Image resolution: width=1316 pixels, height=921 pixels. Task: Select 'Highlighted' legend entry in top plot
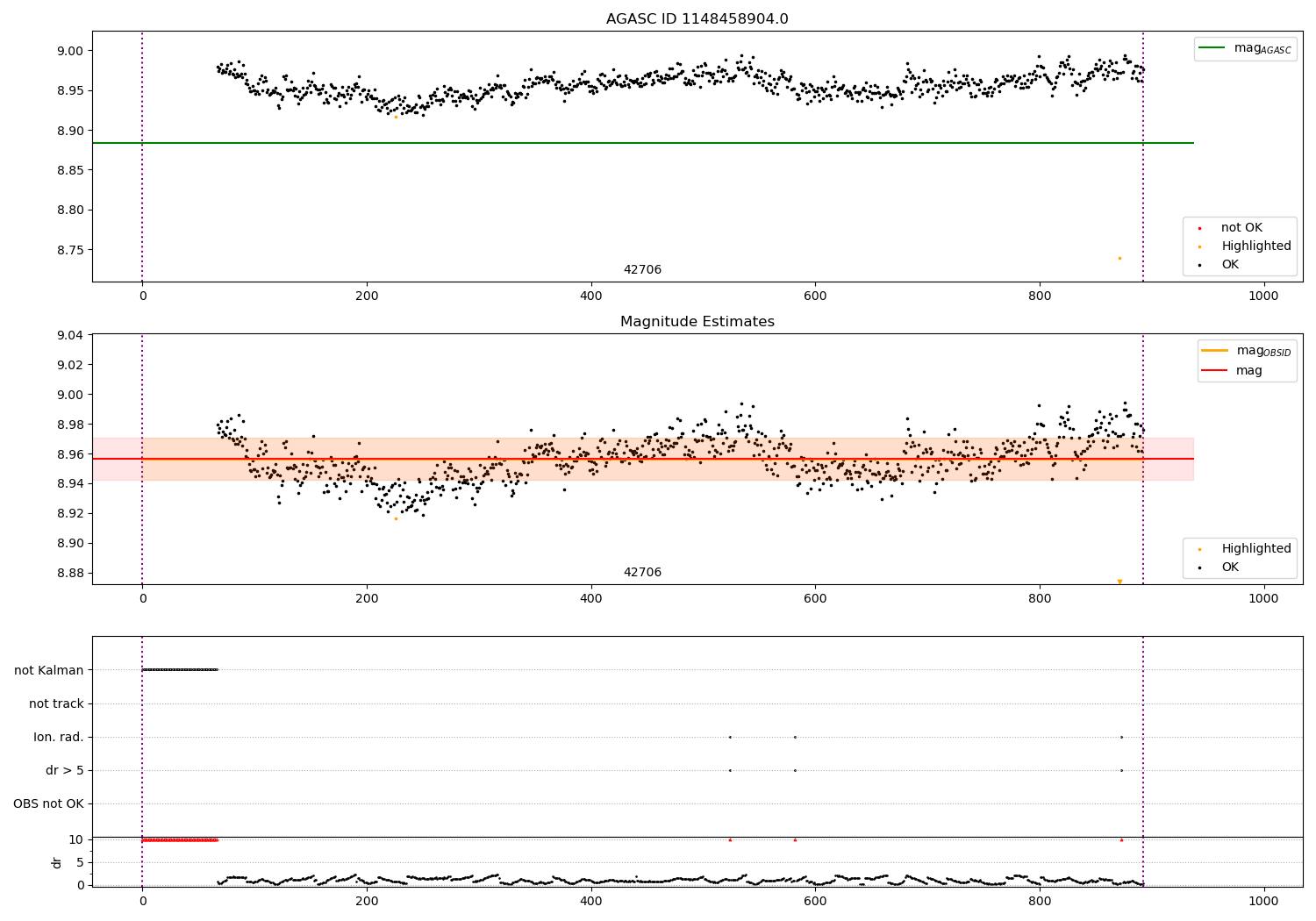click(1255, 246)
